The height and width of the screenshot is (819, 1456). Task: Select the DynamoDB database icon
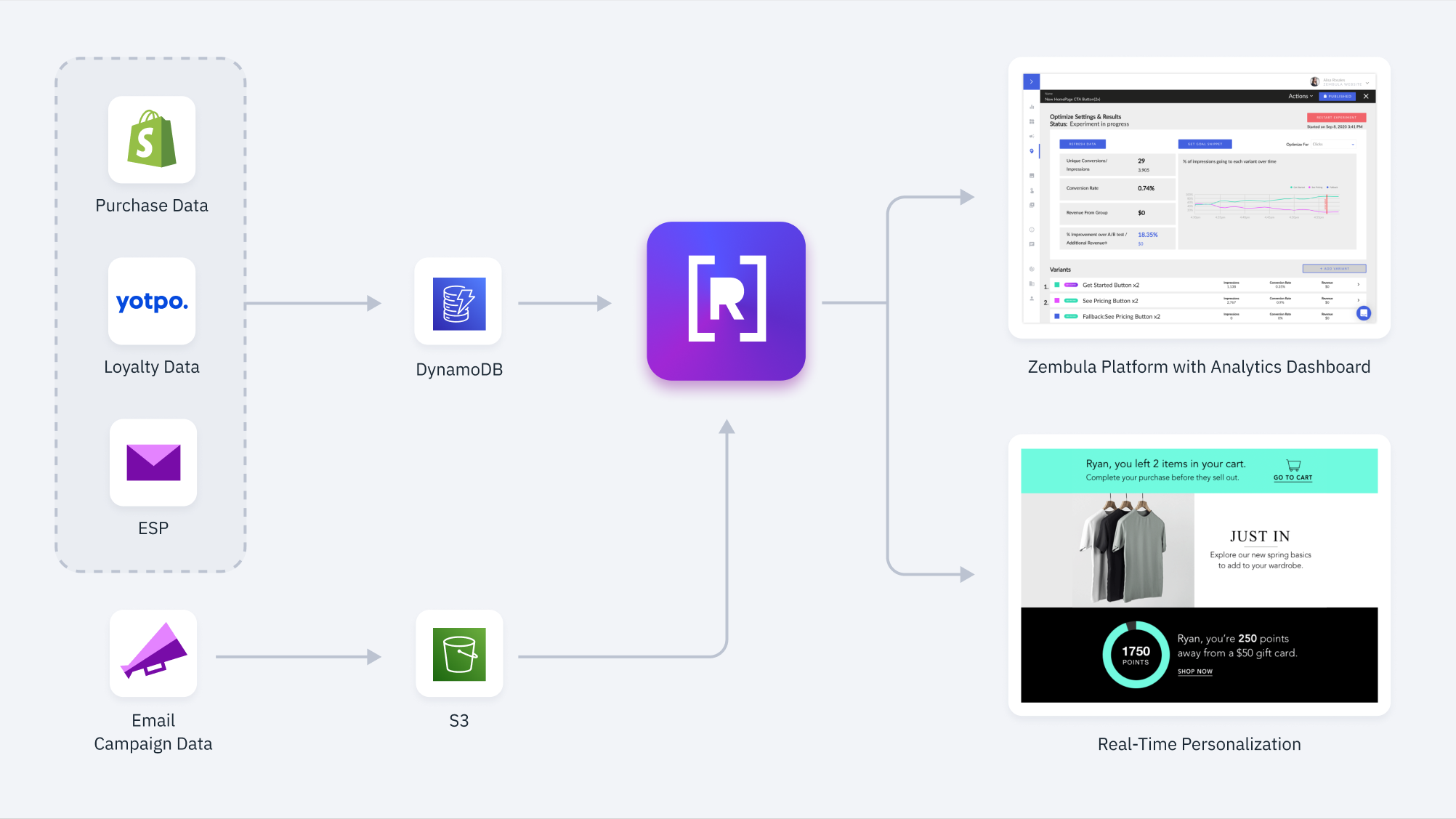pos(458,303)
